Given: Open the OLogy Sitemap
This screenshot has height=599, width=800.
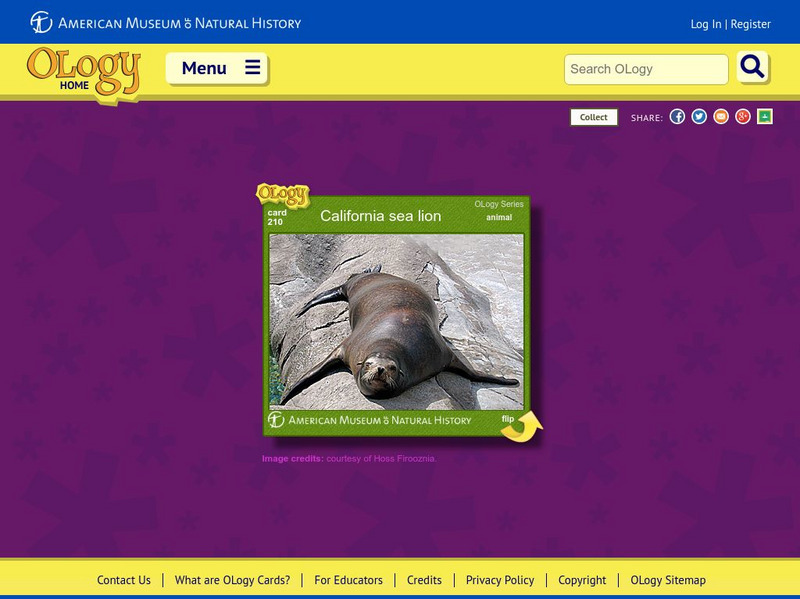Looking at the screenshot, I should click(667, 579).
